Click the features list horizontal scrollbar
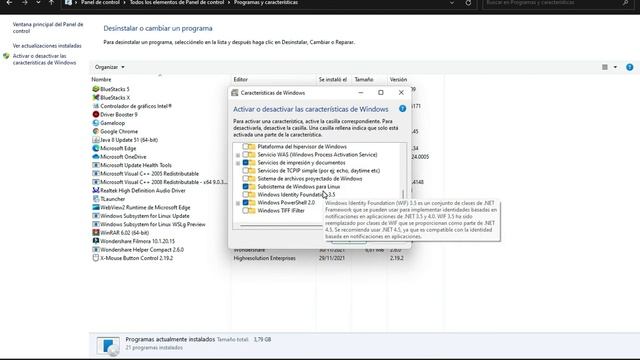The image size is (640, 360). [282, 225]
